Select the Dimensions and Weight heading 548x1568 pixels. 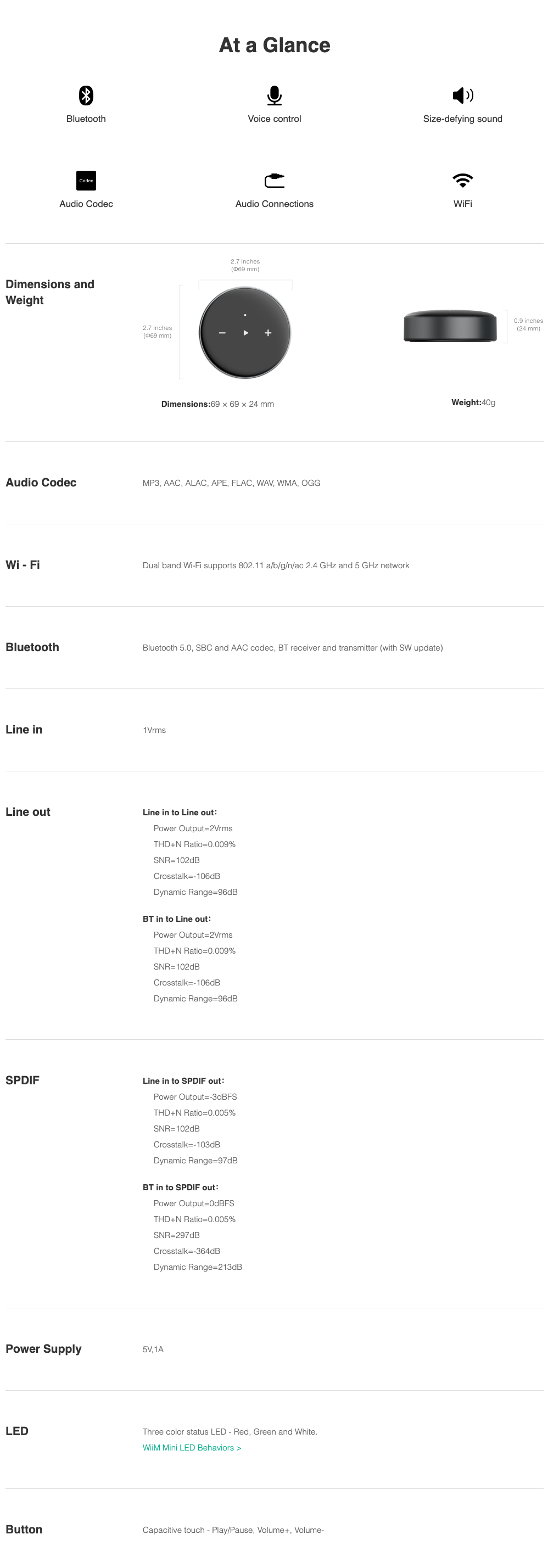50,292
